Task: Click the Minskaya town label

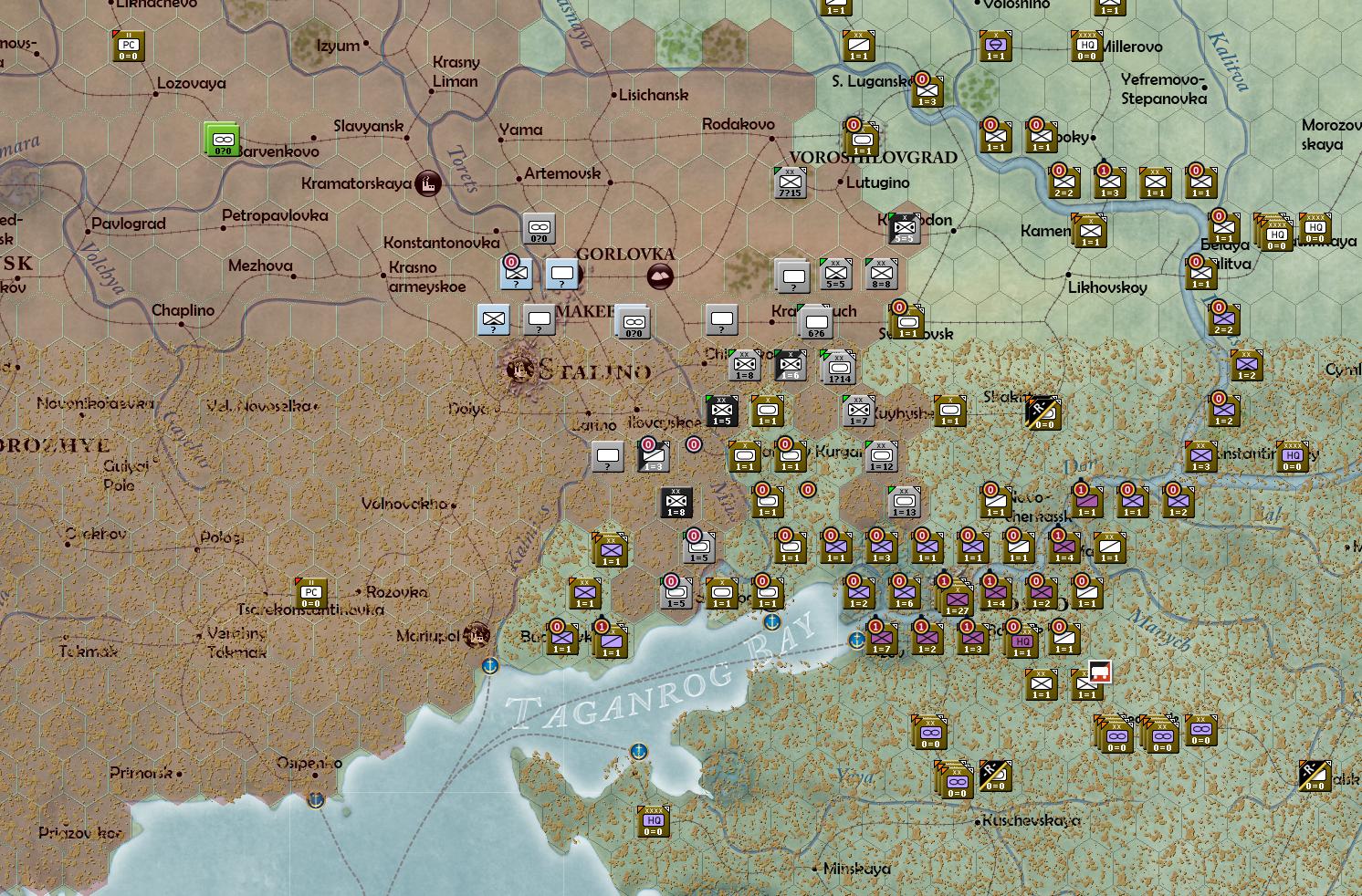Action: pos(857,869)
